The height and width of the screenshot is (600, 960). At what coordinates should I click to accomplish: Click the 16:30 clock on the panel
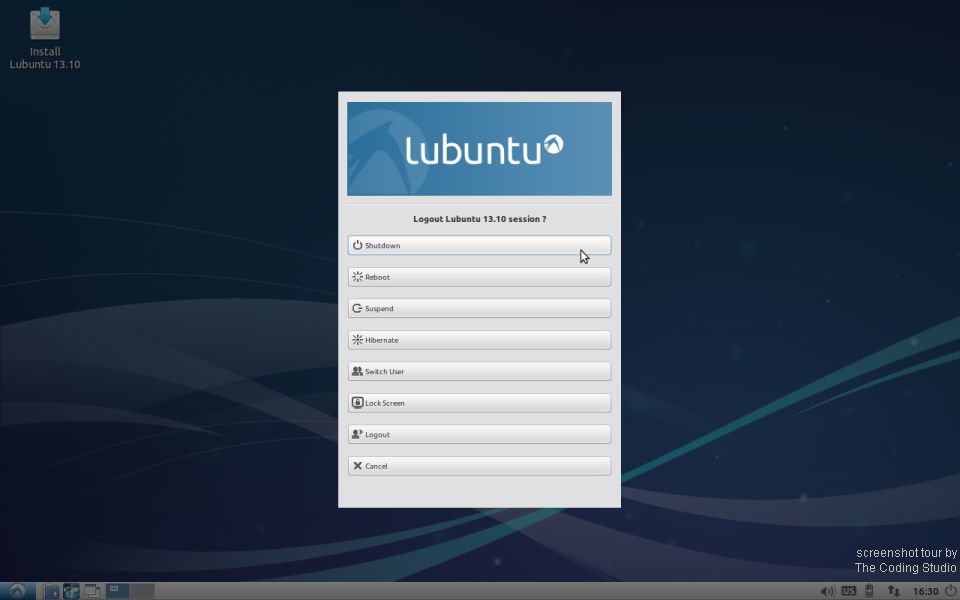coord(925,591)
